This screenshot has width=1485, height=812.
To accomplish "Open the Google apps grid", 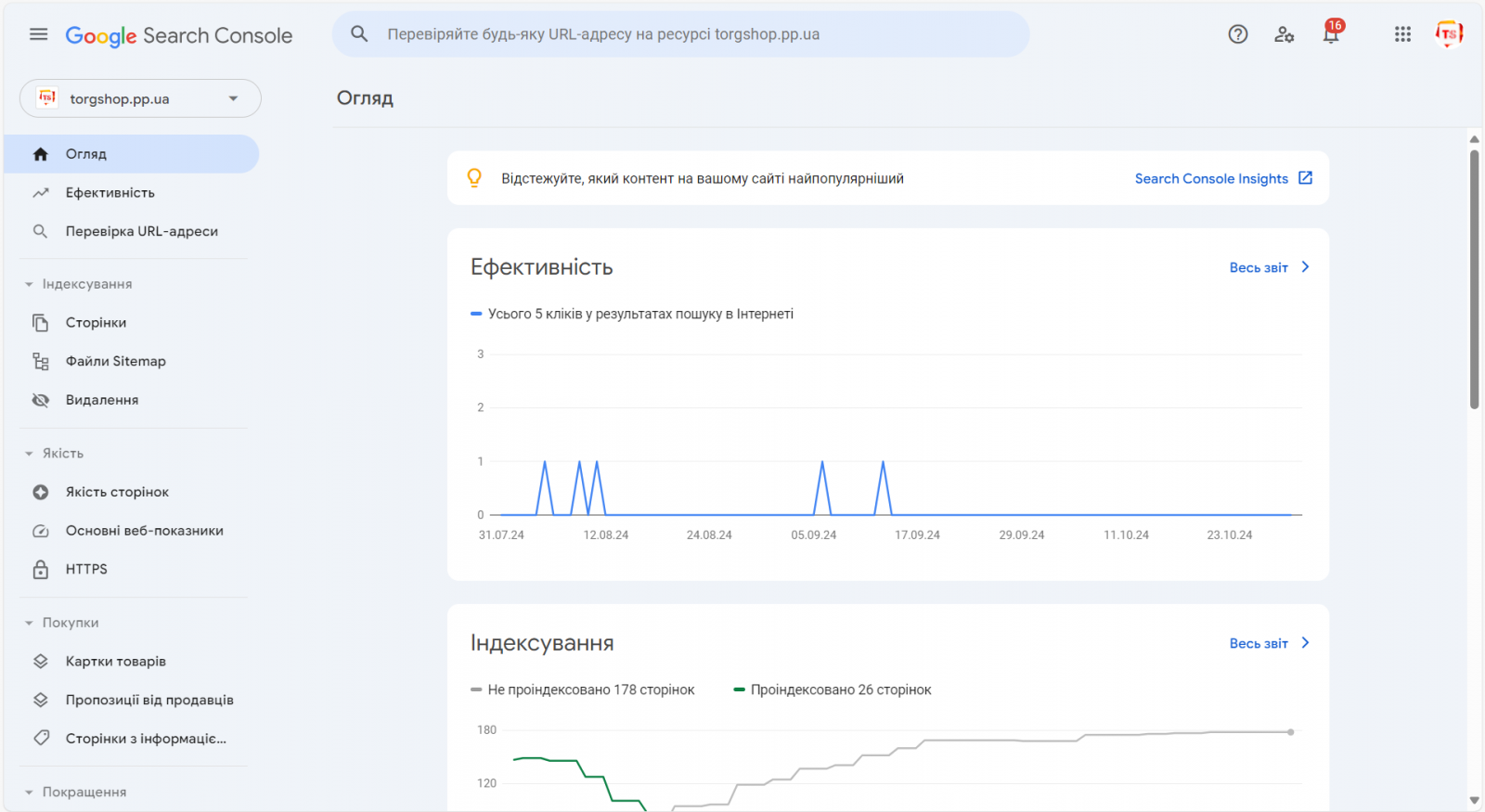I will [1402, 34].
